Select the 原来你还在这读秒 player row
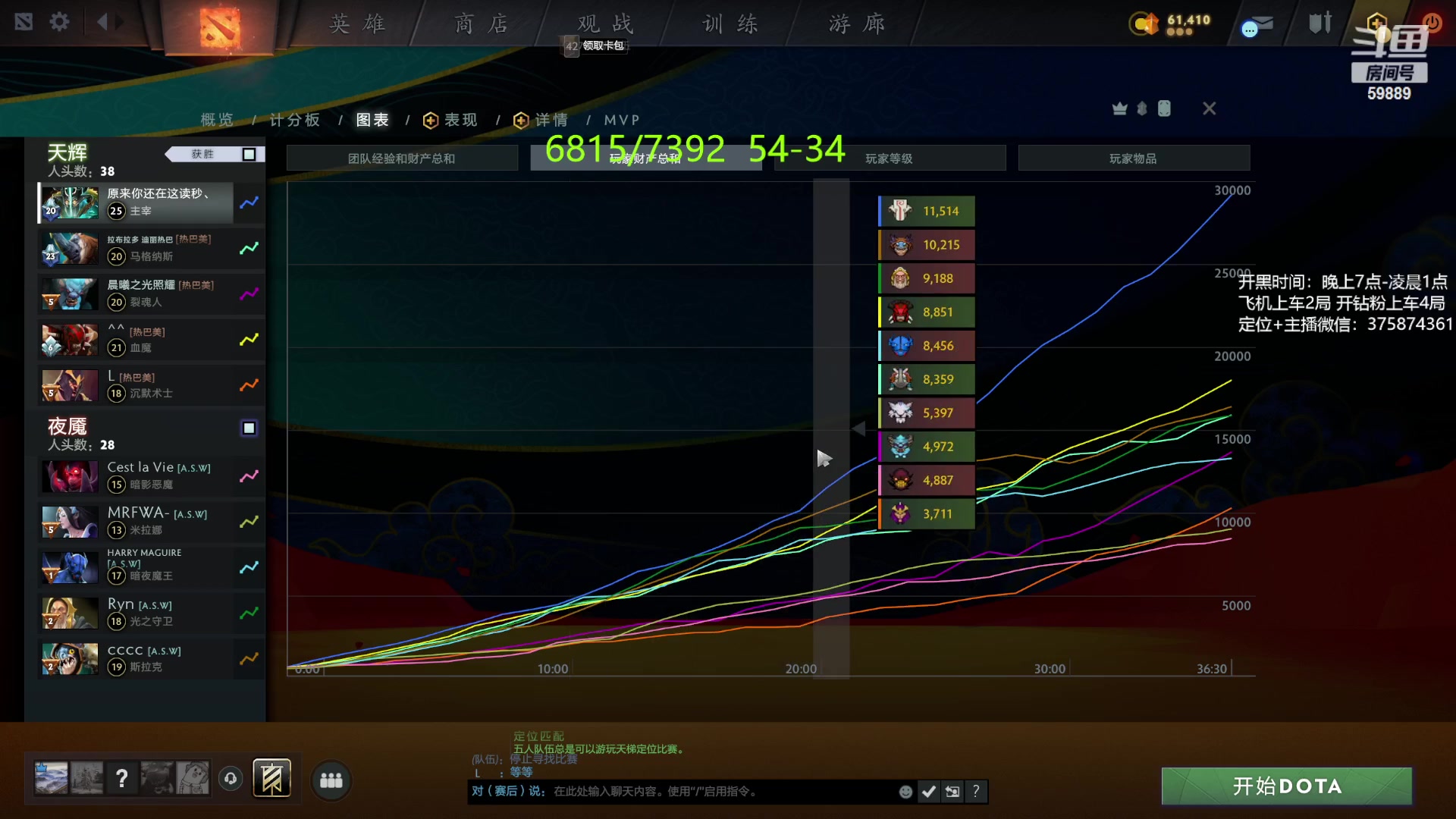 click(136, 202)
